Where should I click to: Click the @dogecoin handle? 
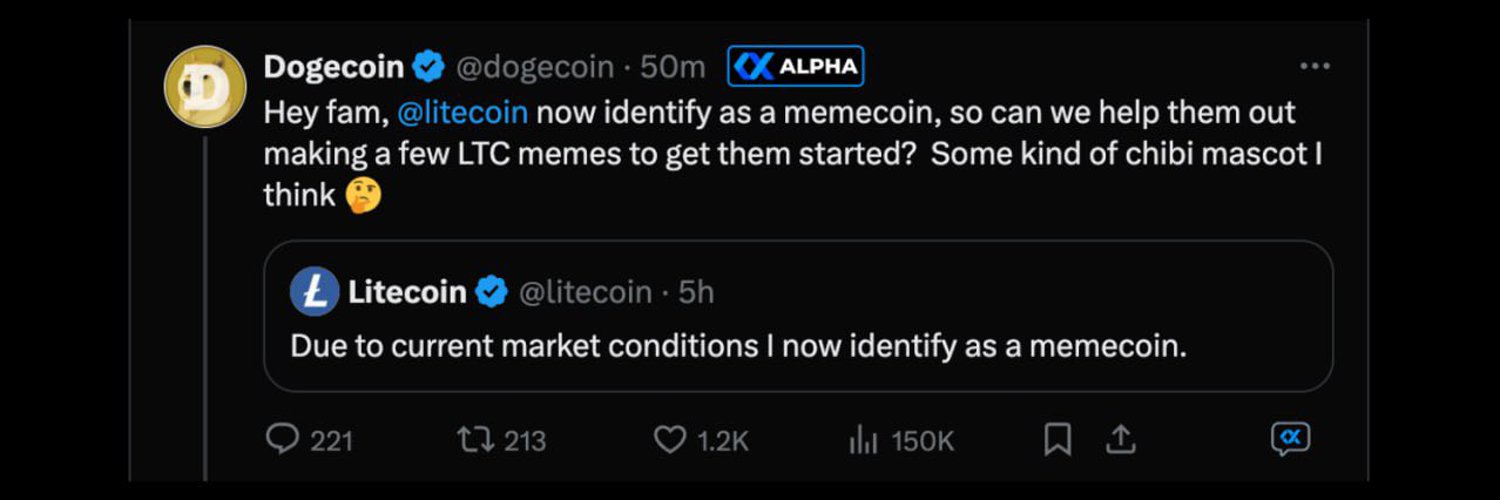pos(534,67)
